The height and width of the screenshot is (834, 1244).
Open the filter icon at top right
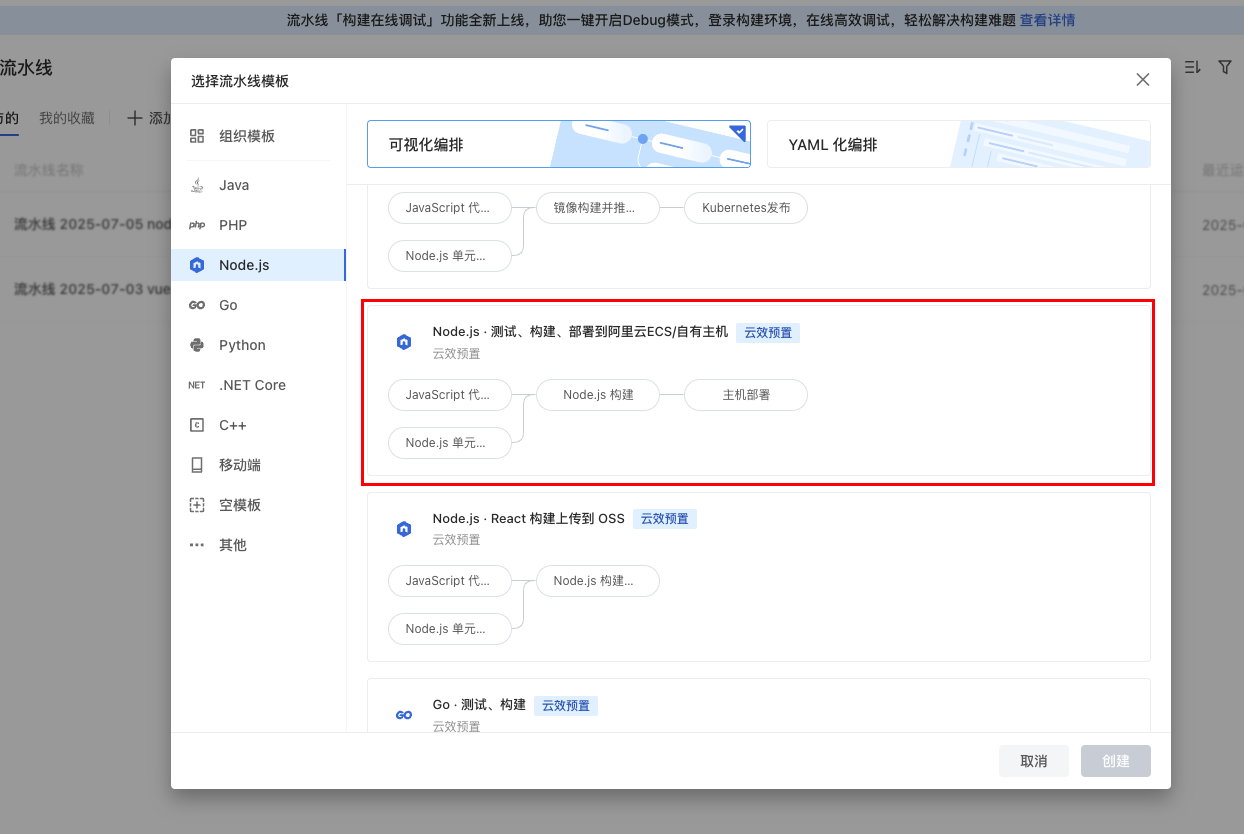1224,67
